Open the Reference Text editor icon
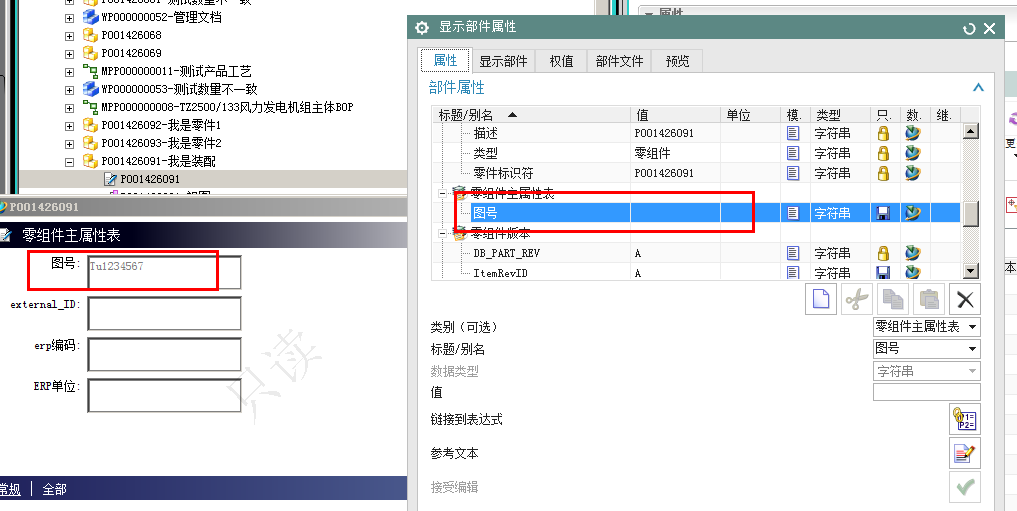This screenshot has width=1017, height=511. pos(964,453)
